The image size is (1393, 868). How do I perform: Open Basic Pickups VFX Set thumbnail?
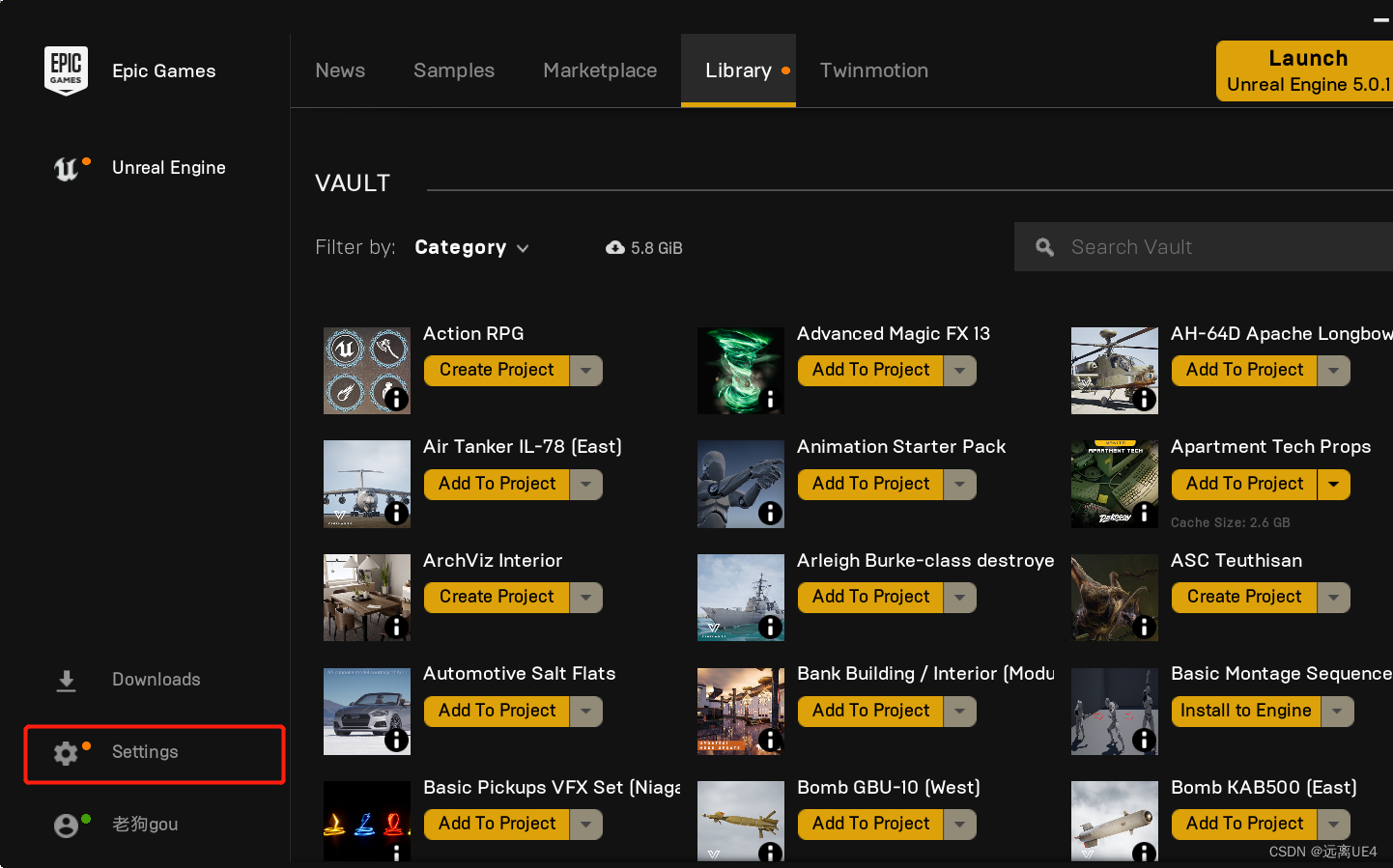[x=367, y=822]
